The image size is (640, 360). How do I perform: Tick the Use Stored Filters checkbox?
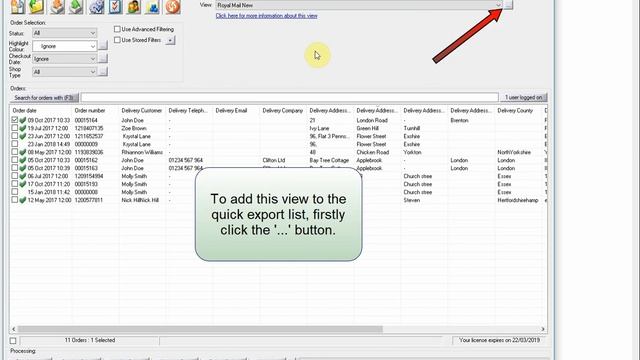[117, 40]
